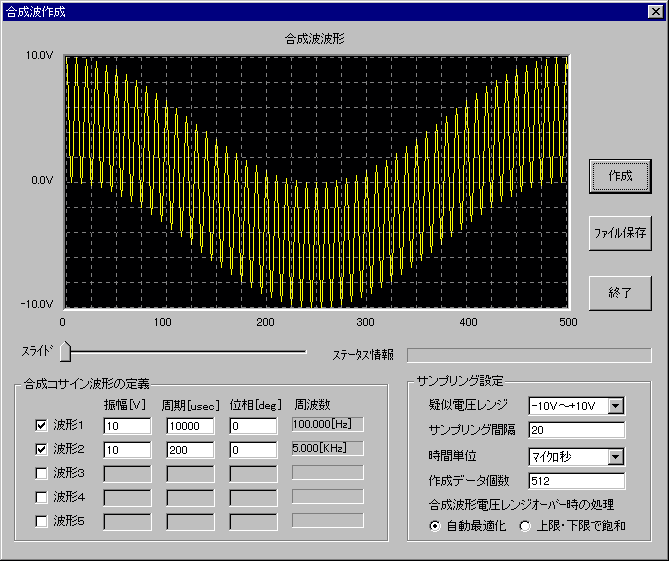Click the サンプリング間隔 input field
The width and height of the screenshot is (669, 561).
coord(577,430)
